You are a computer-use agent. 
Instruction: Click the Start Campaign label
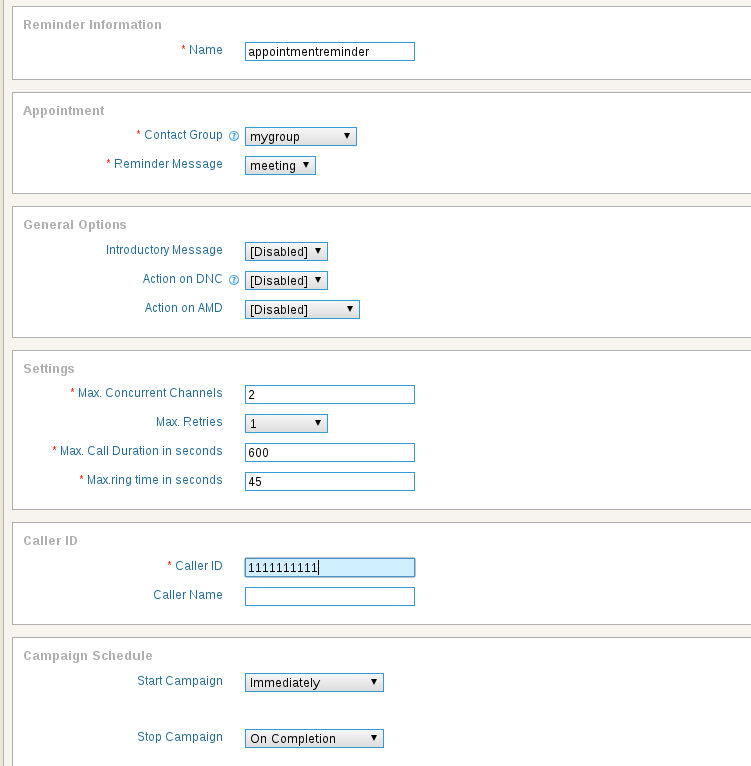180,681
